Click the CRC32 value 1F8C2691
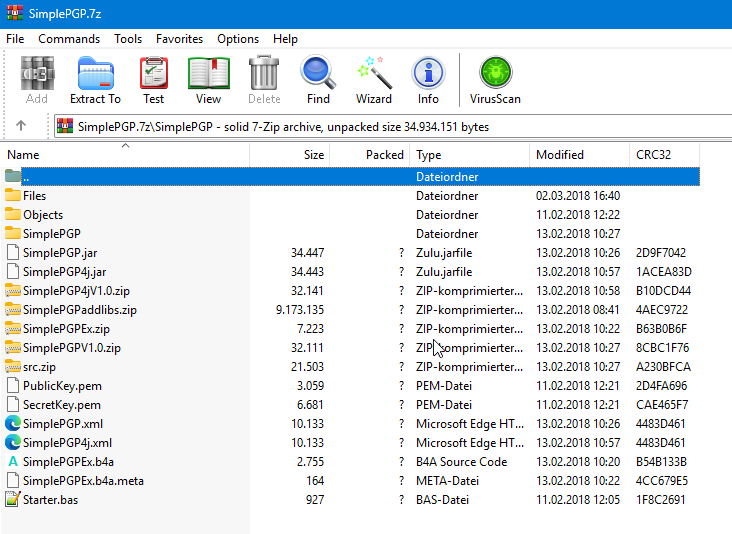This screenshot has width=732, height=534. click(x=661, y=499)
